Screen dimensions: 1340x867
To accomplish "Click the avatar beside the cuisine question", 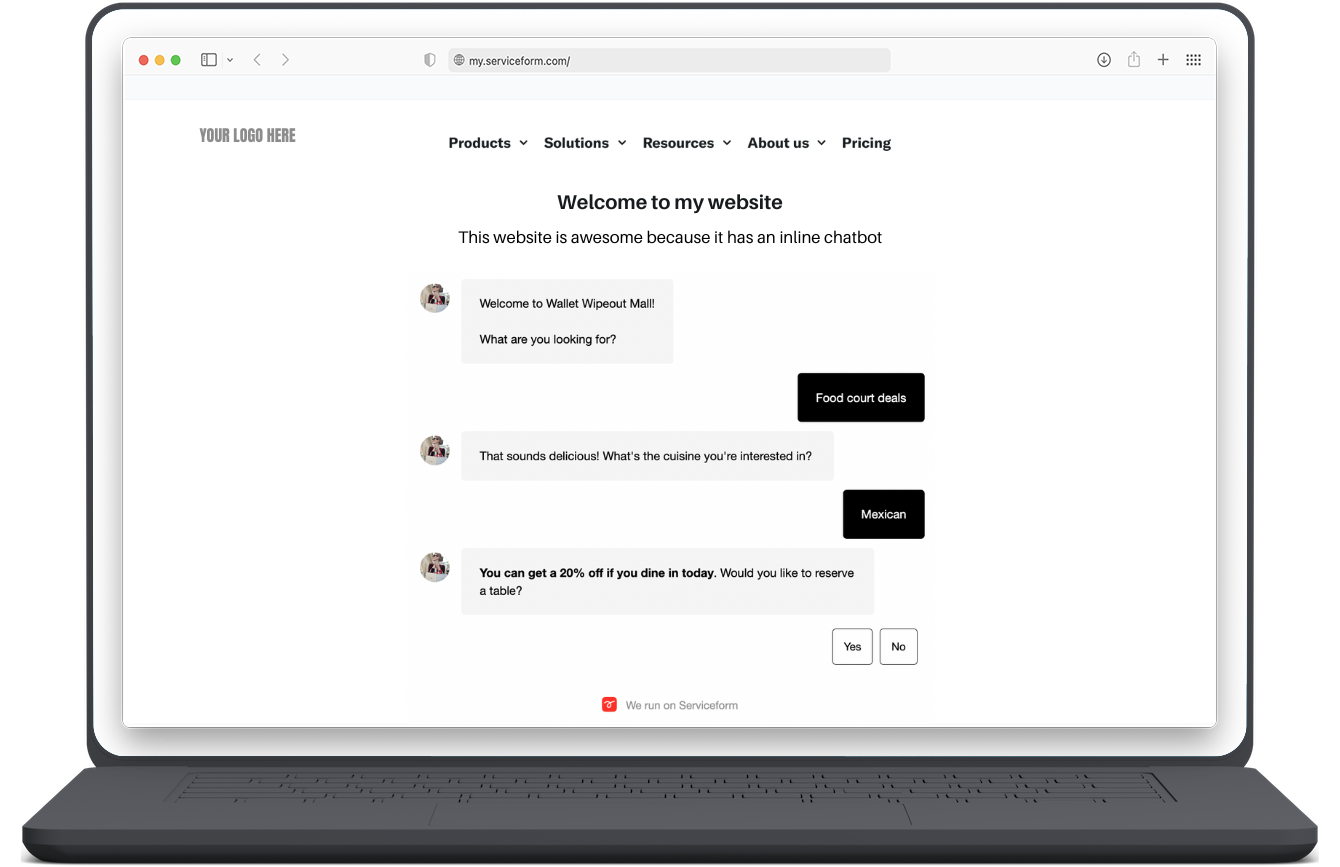I will point(435,450).
